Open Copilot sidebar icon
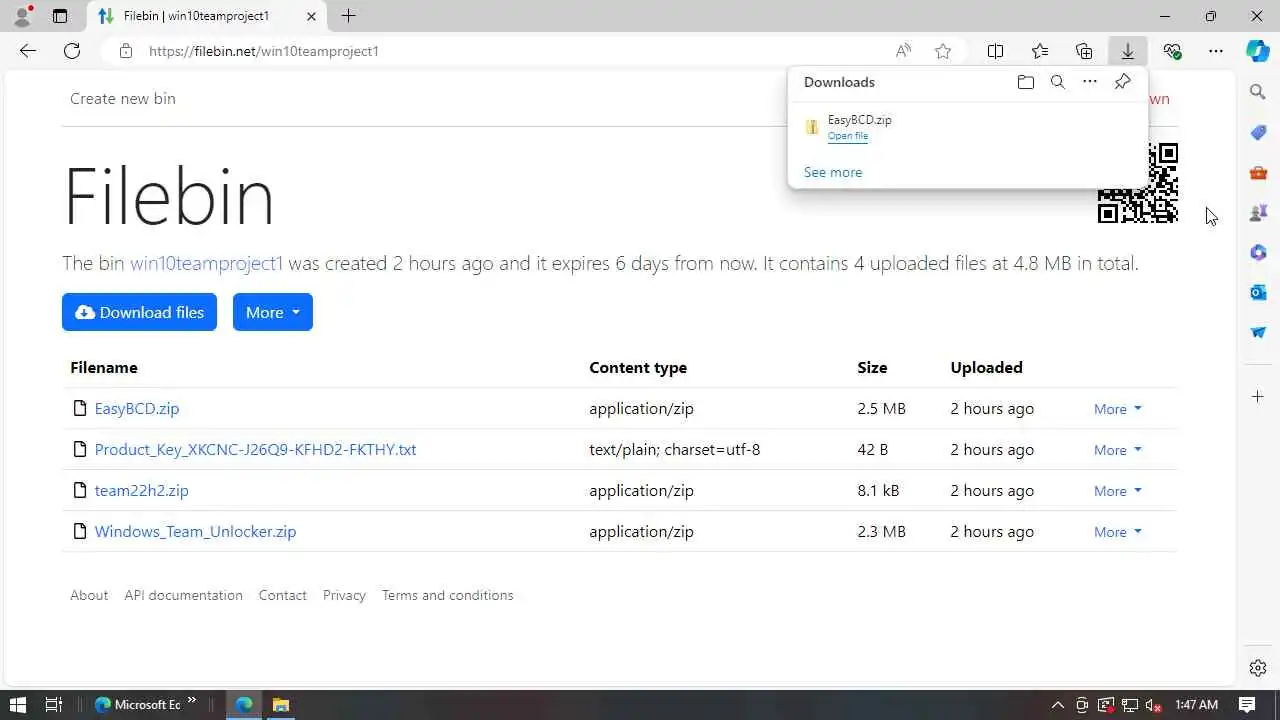This screenshot has width=1280, height=720. pyautogui.click(x=1258, y=51)
